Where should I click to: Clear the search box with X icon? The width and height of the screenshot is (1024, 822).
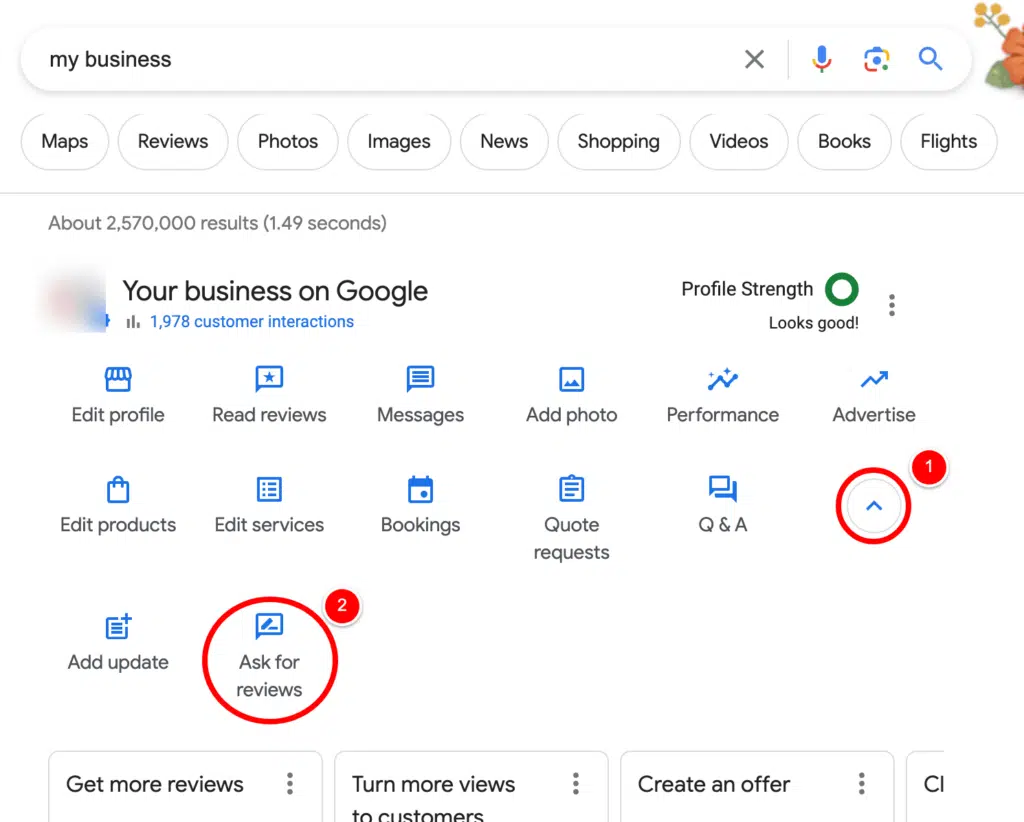754,59
